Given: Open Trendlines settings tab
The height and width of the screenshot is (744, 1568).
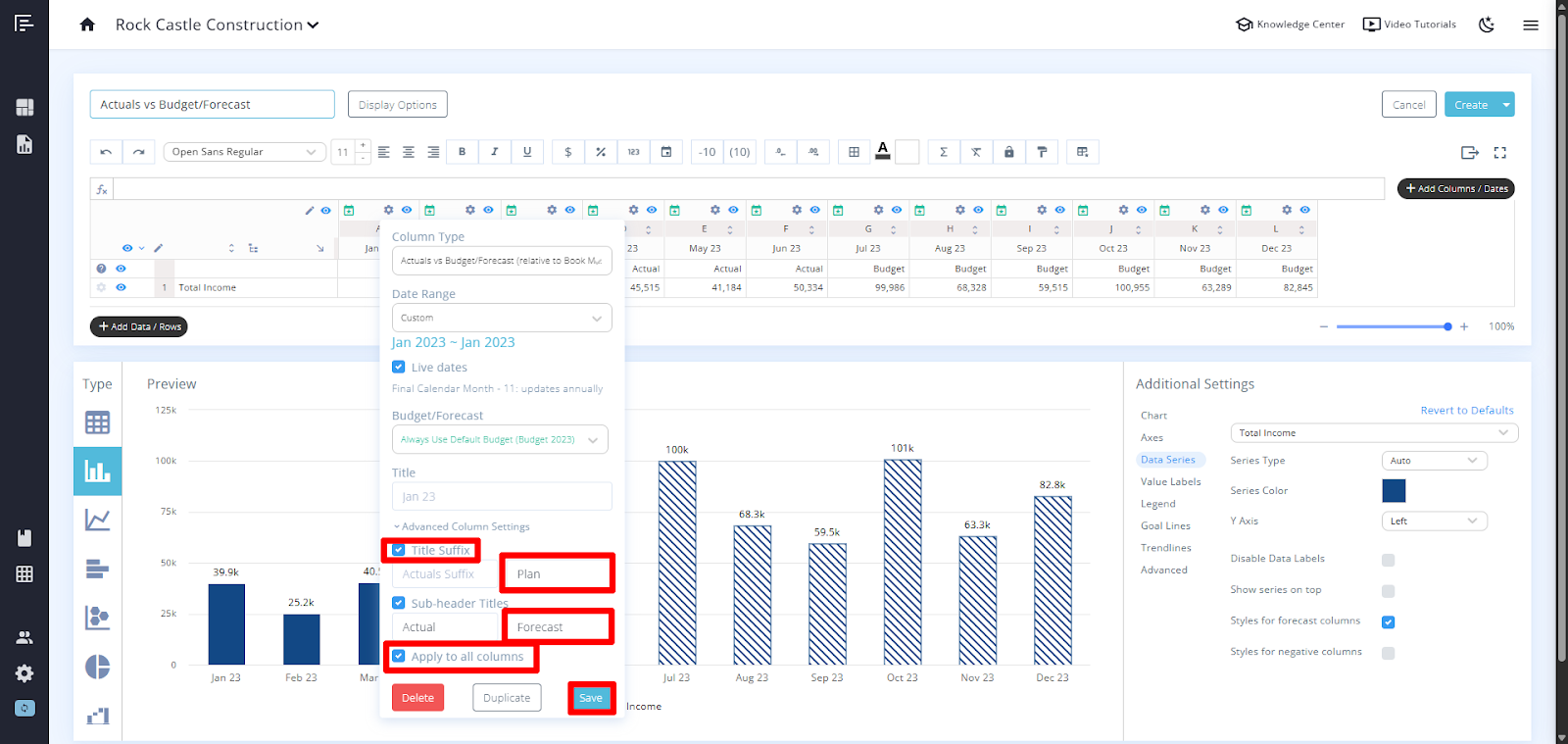Looking at the screenshot, I should click(x=1165, y=548).
